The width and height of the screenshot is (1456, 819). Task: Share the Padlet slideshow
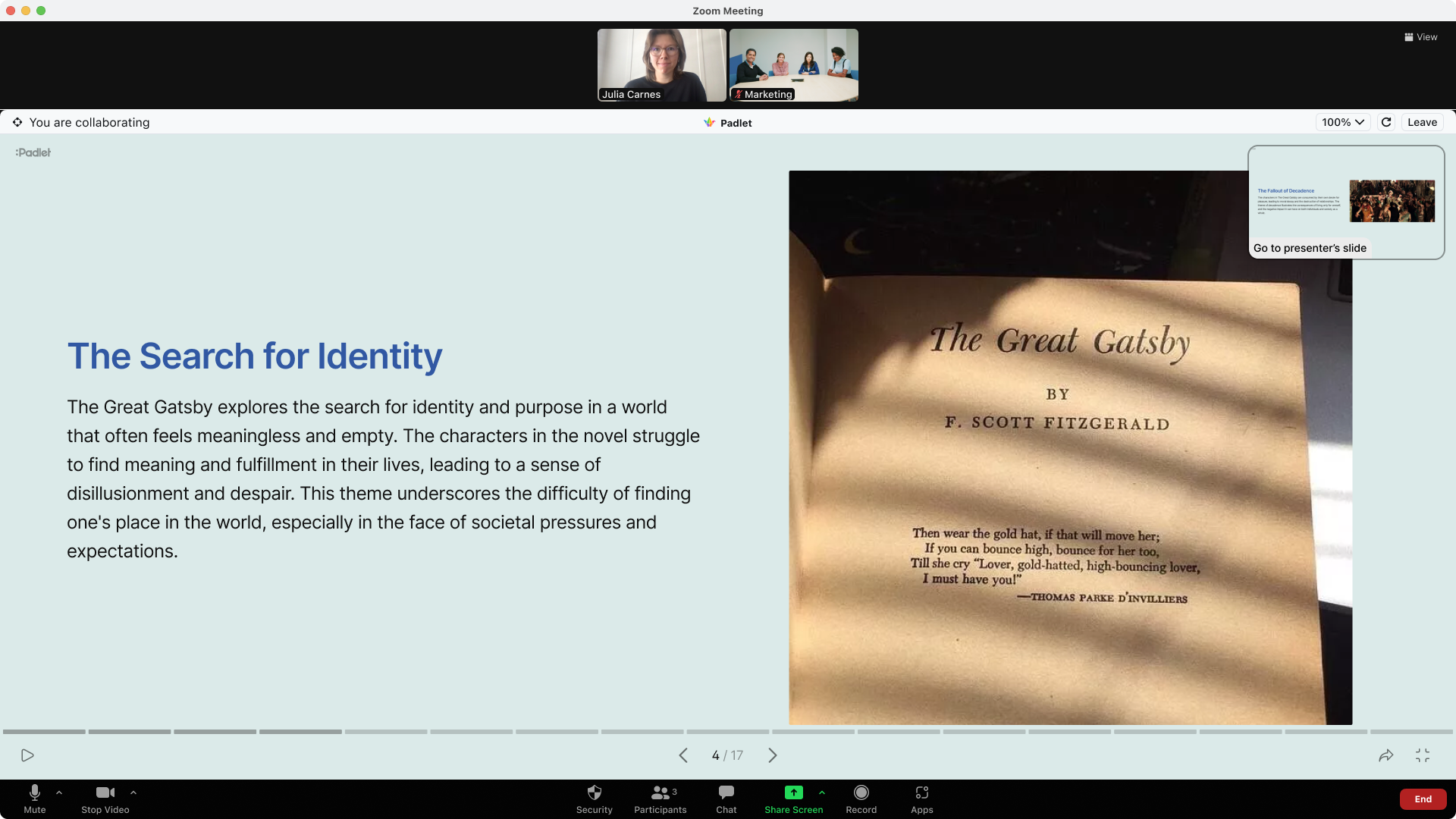[1386, 755]
